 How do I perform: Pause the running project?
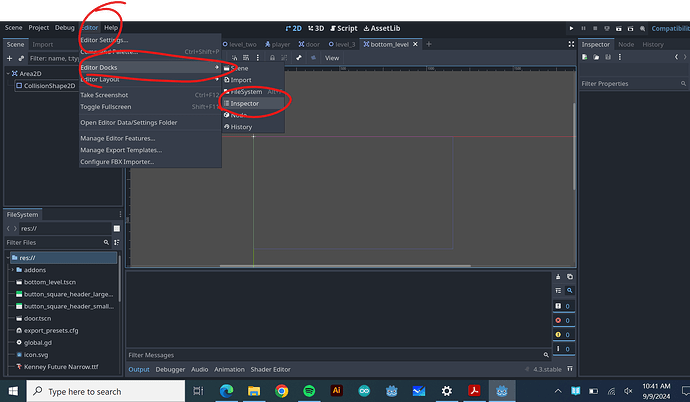coord(583,28)
